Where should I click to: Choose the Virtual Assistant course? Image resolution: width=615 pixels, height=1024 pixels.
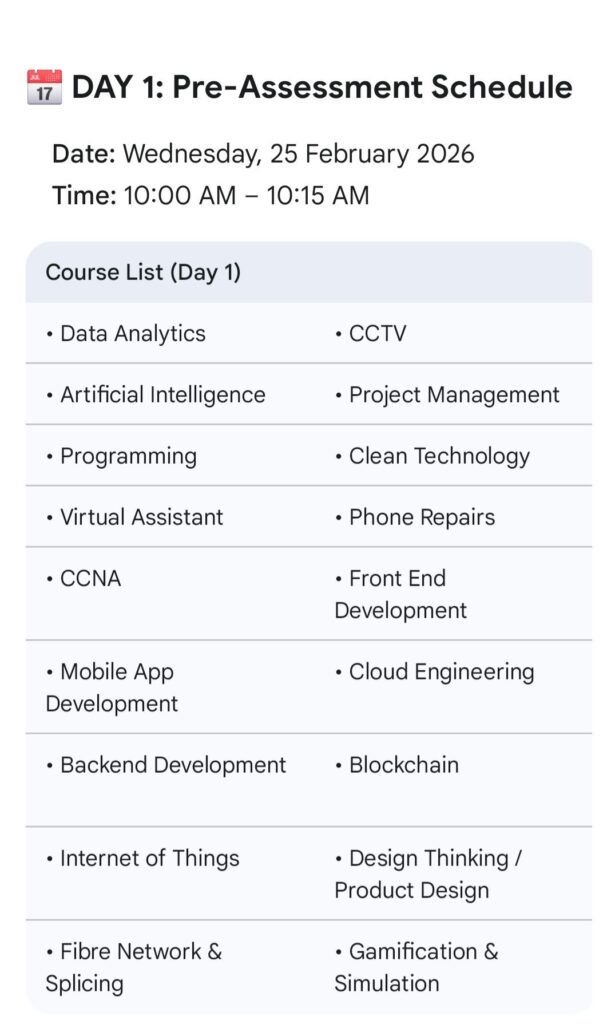click(x=141, y=517)
